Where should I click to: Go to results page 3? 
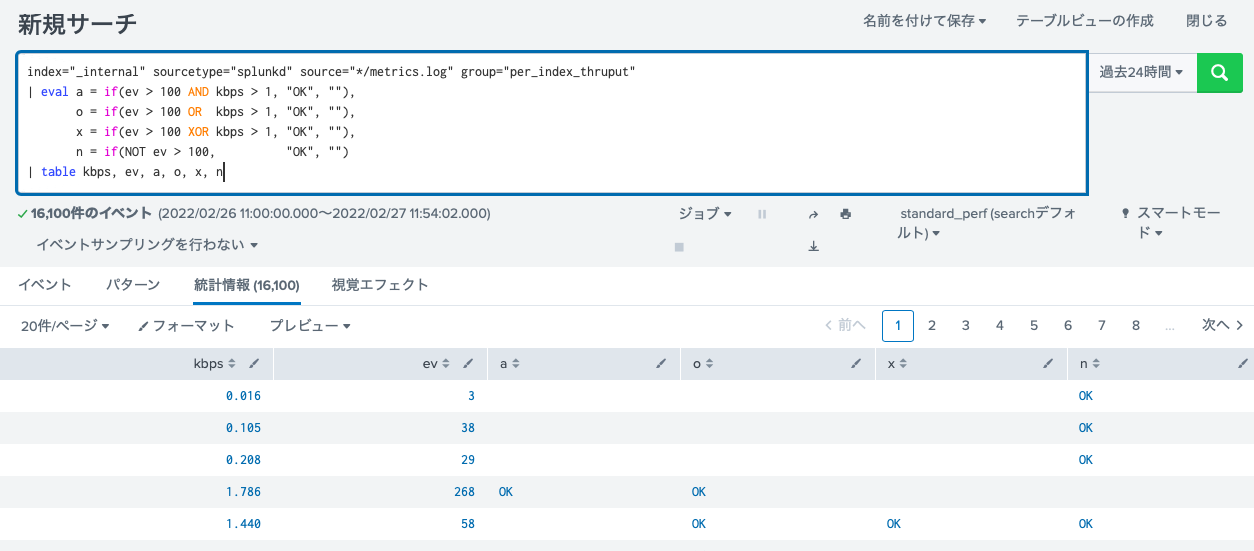coord(966,325)
